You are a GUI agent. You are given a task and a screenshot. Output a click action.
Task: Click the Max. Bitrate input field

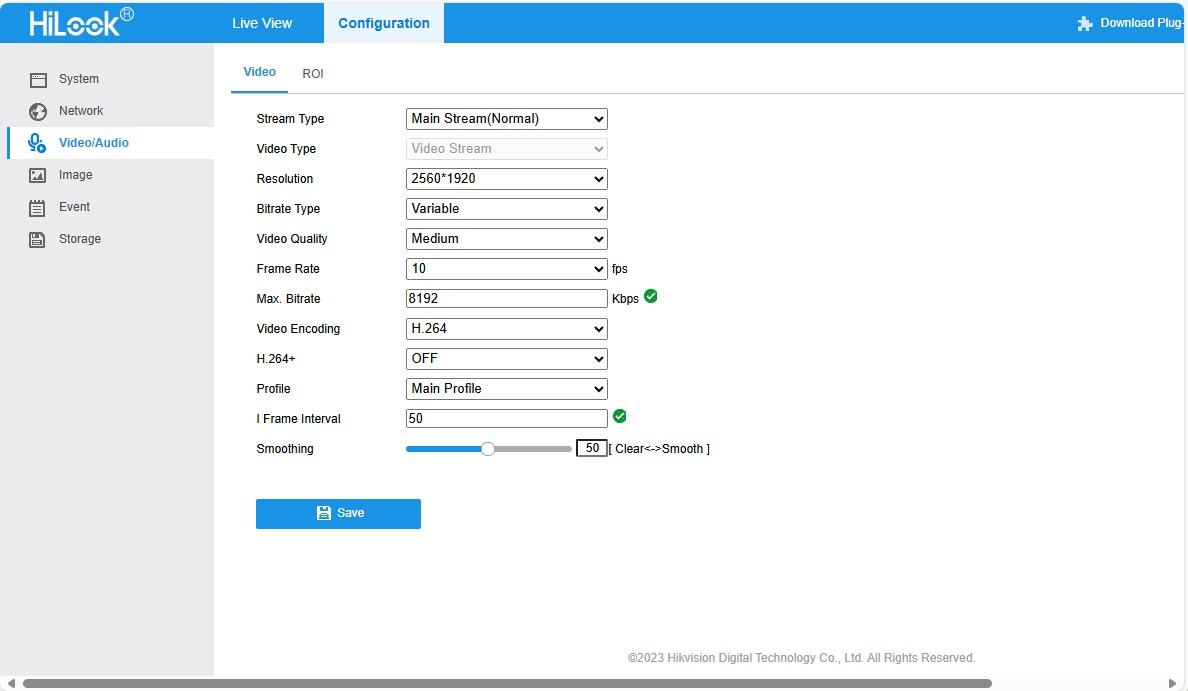tap(507, 299)
